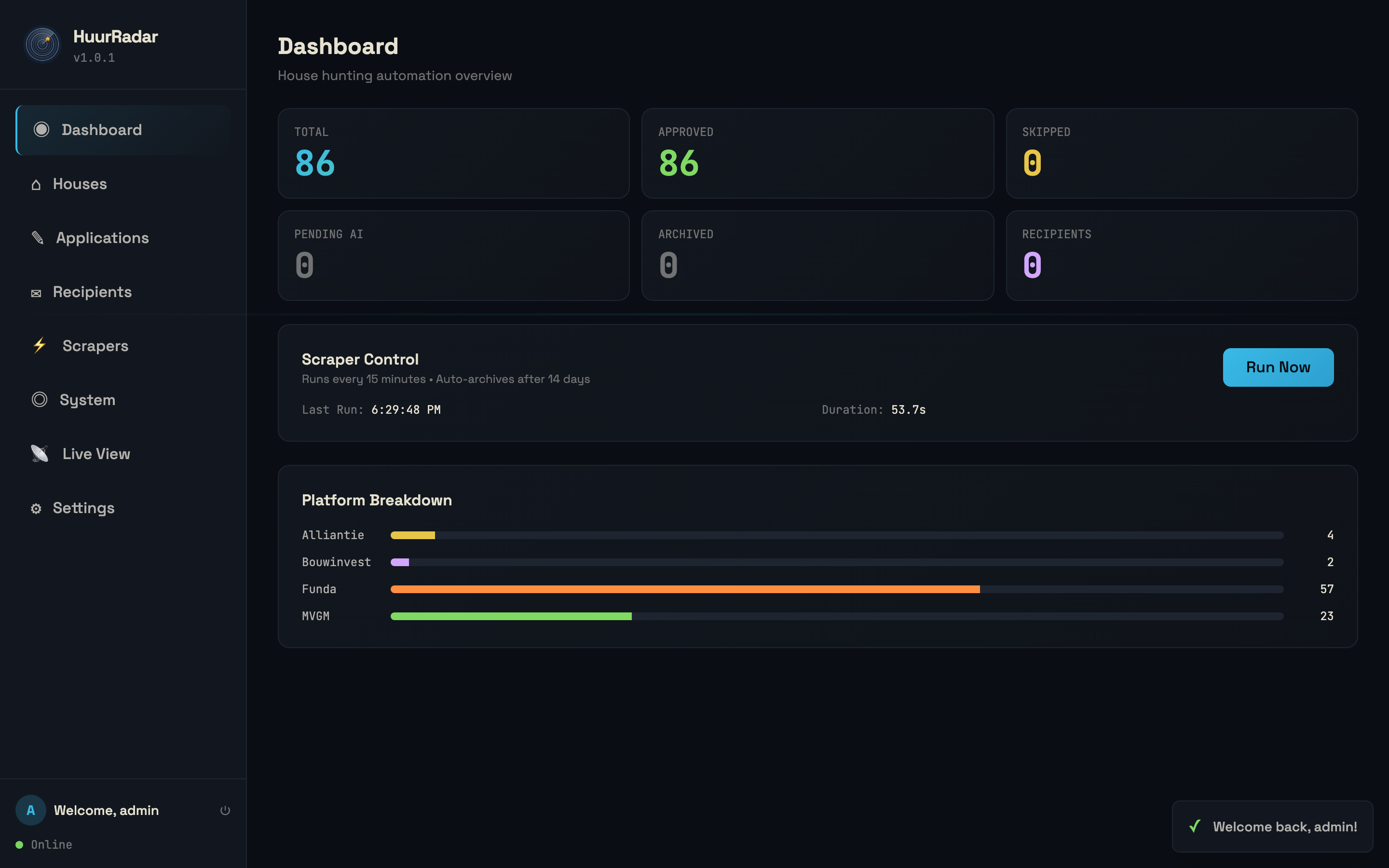Click the "Welcome, admin" user label
This screenshot has width=1389, height=868.
pos(106,810)
